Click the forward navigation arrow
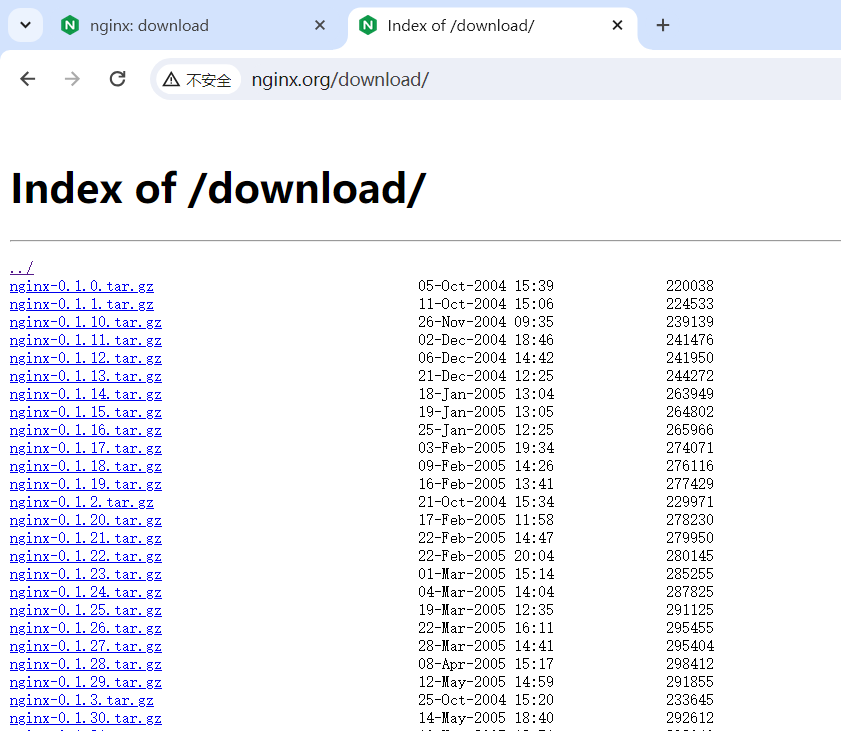841x731 pixels. pyautogui.click(x=72, y=79)
